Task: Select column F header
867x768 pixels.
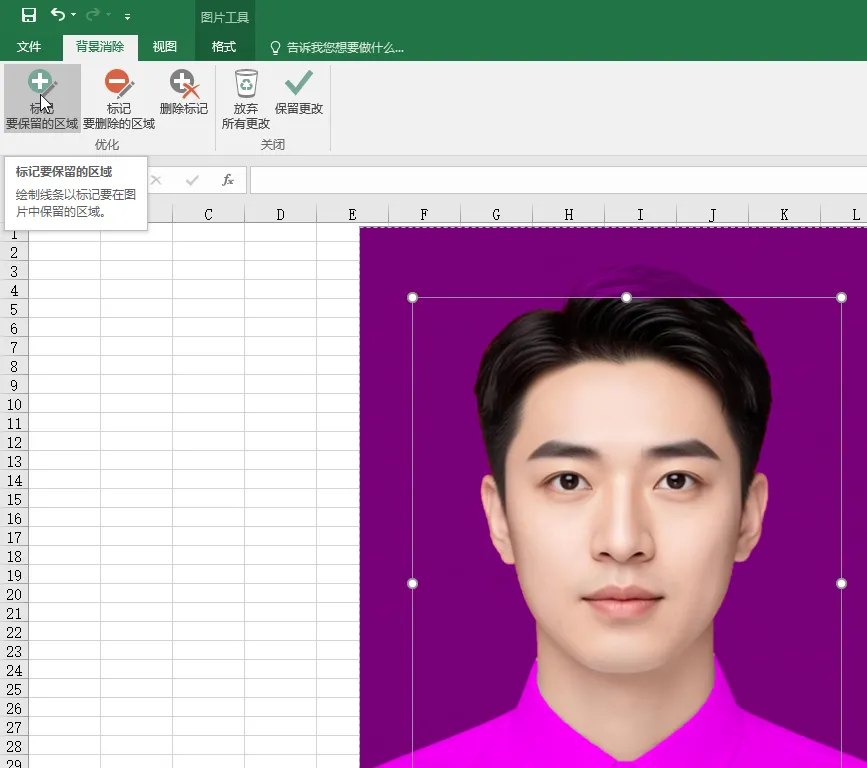Action: tap(424, 215)
